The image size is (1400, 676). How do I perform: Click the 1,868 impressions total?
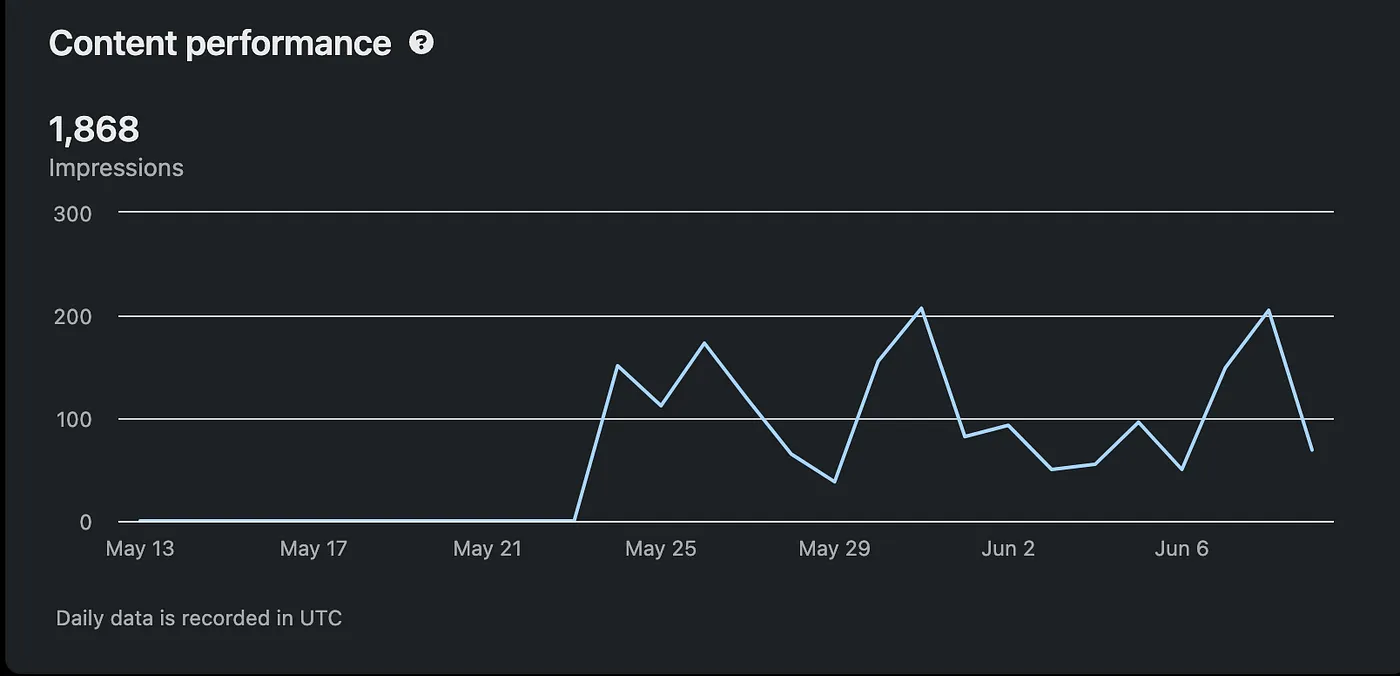95,129
